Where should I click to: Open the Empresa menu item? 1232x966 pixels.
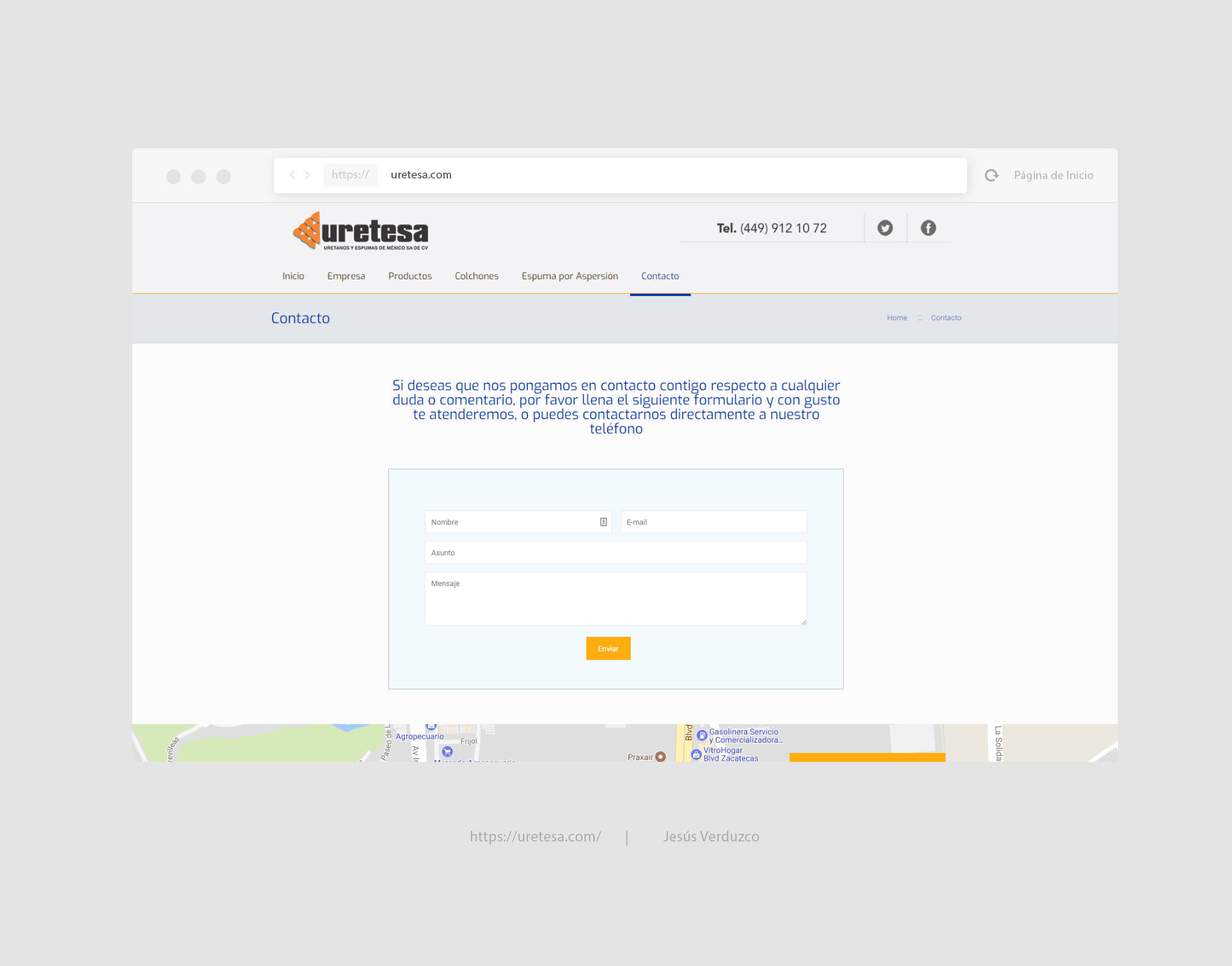click(x=346, y=276)
